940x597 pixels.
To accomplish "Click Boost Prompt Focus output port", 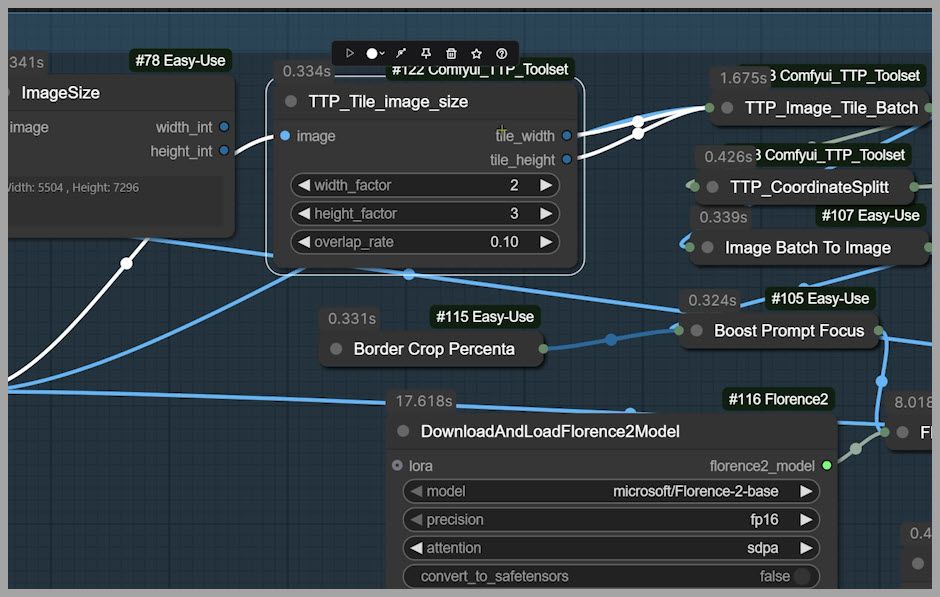I will [x=879, y=330].
